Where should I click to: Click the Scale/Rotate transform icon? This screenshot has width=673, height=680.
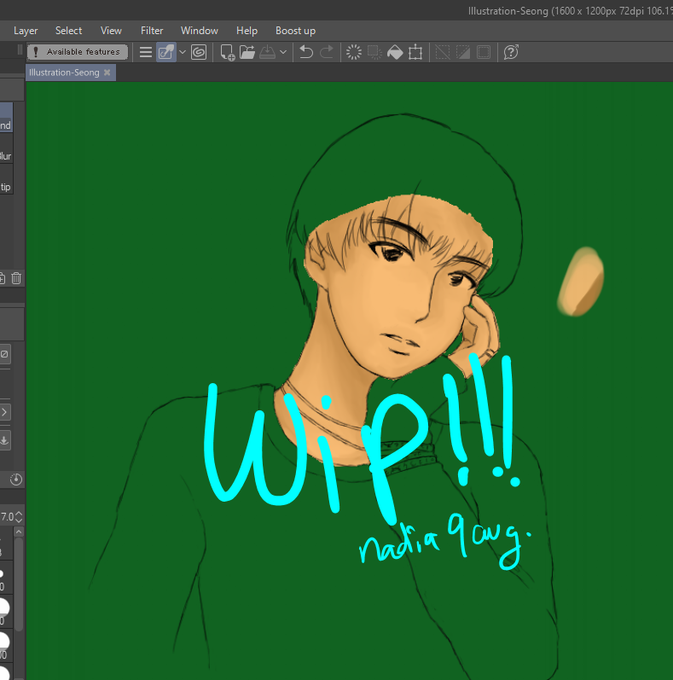[x=415, y=52]
